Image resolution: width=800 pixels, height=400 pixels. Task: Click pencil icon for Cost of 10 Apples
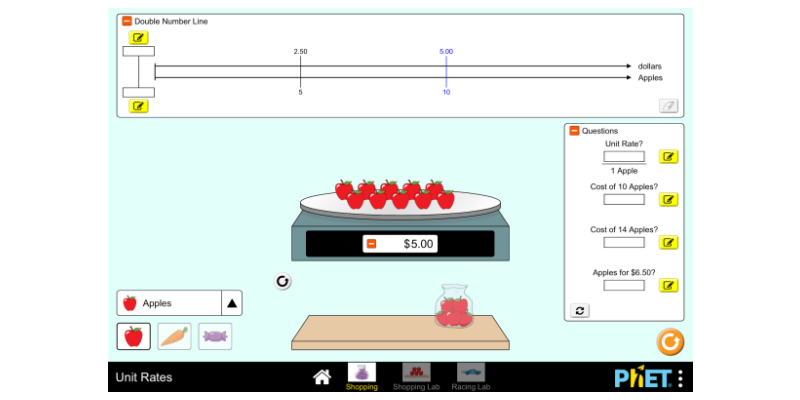coord(668,200)
